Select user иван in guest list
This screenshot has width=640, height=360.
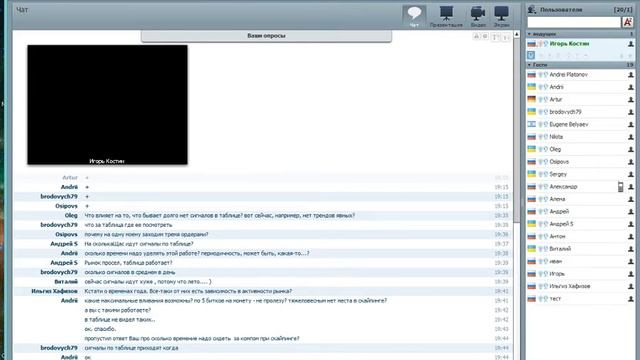click(x=556, y=262)
